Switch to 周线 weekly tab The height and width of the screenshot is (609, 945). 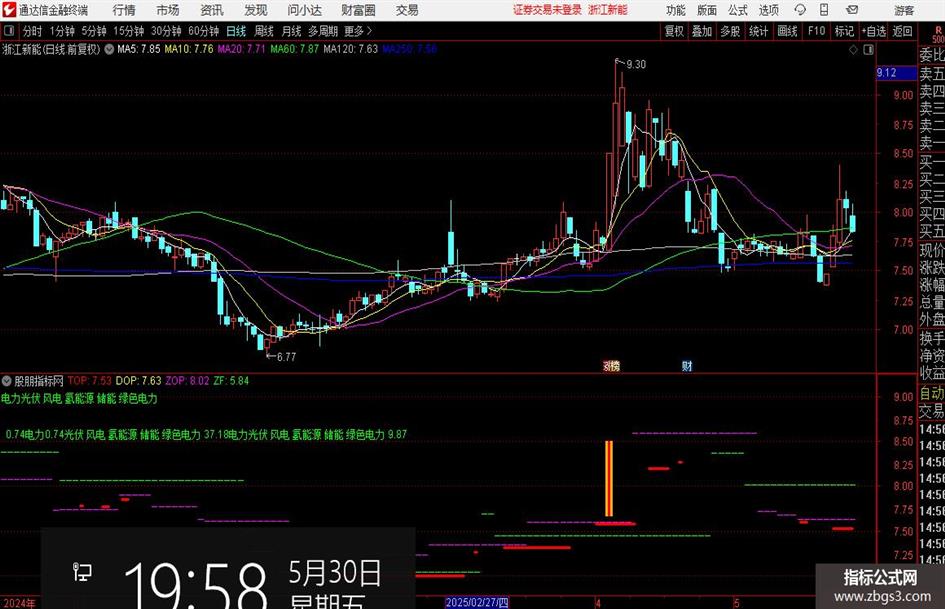coord(264,31)
